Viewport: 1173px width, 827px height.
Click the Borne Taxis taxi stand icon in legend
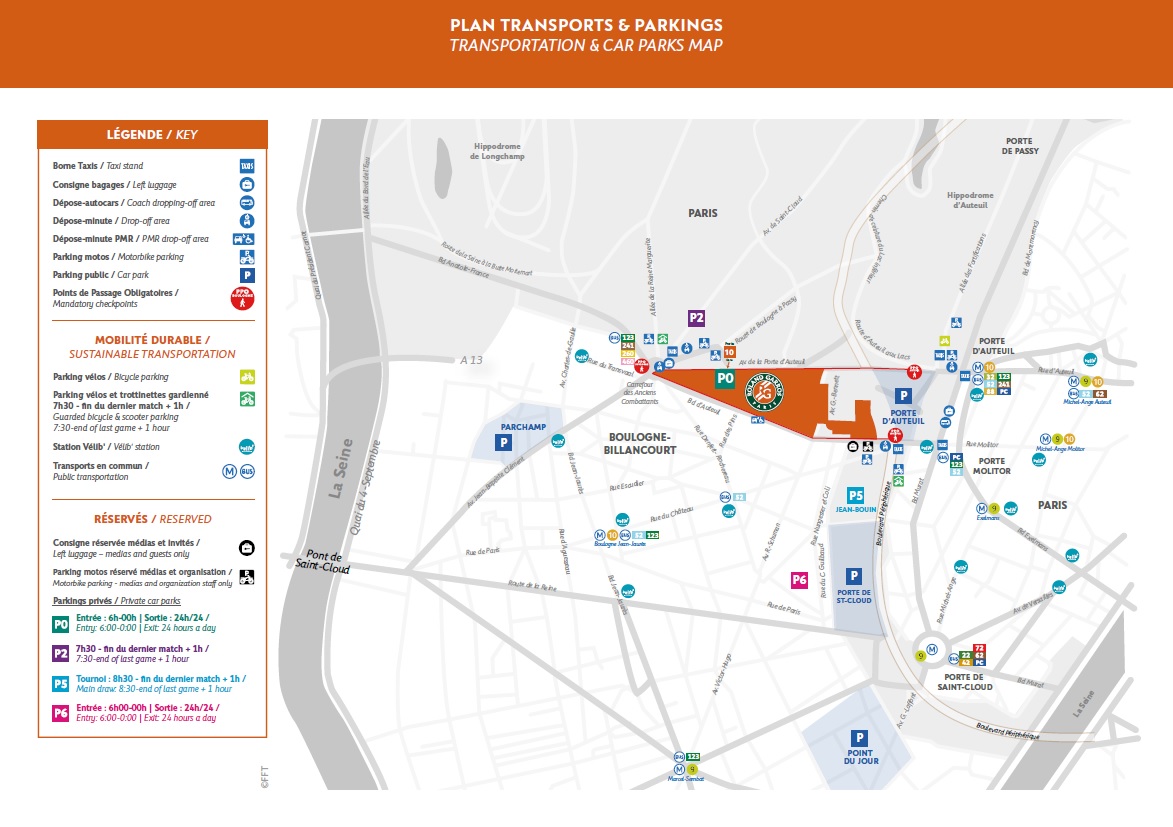(x=246, y=165)
